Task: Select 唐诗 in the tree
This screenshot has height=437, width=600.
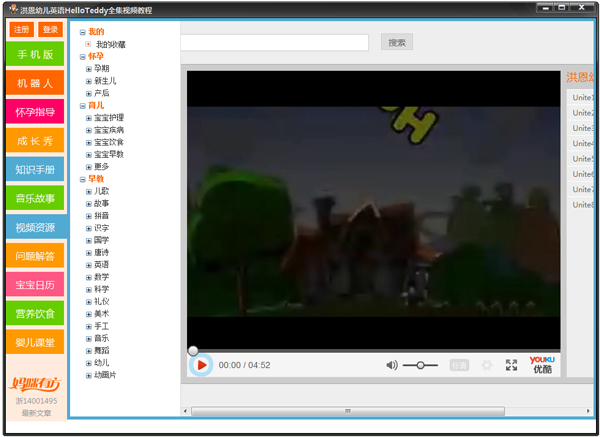Action: [x=101, y=252]
